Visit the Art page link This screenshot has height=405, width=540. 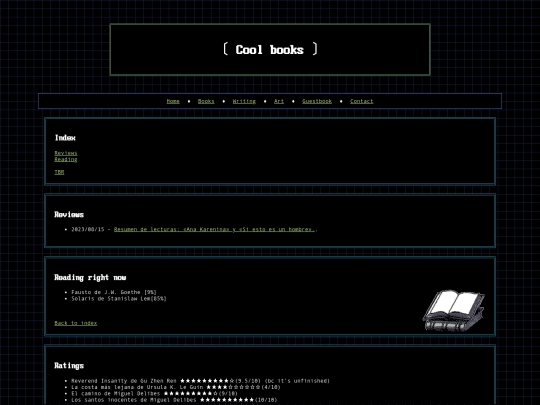coord(279,101)
